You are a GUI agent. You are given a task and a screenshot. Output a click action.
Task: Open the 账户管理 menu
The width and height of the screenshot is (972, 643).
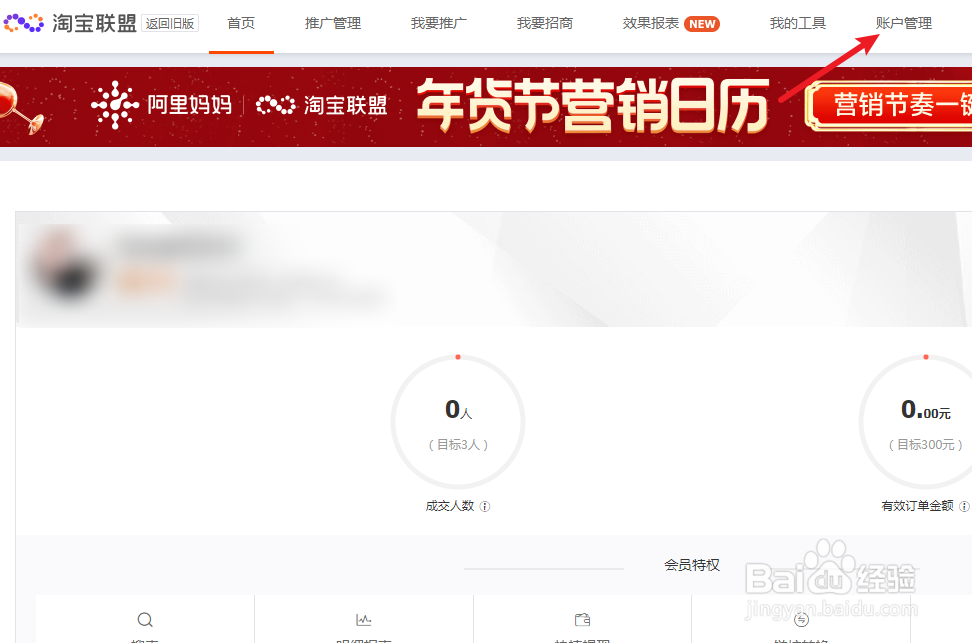click(x=903, y=23)
